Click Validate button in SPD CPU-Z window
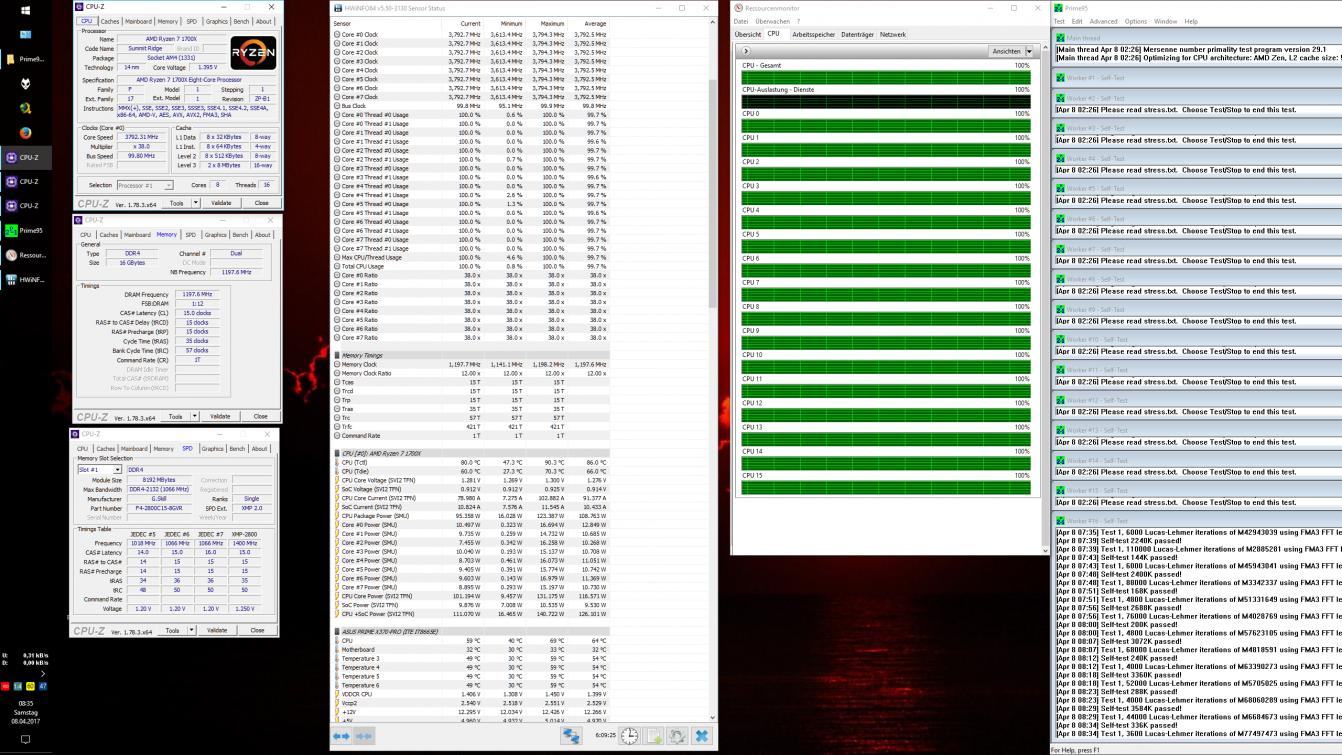1342x755 pixels. click(217, 630)
